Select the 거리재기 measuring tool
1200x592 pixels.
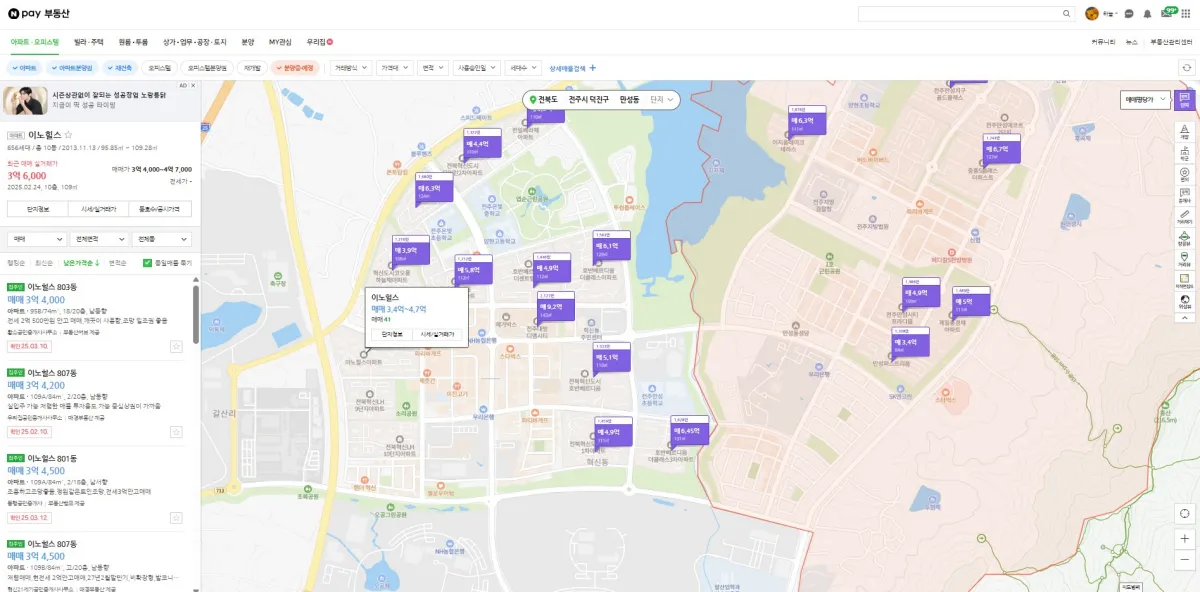point(1184,216)
